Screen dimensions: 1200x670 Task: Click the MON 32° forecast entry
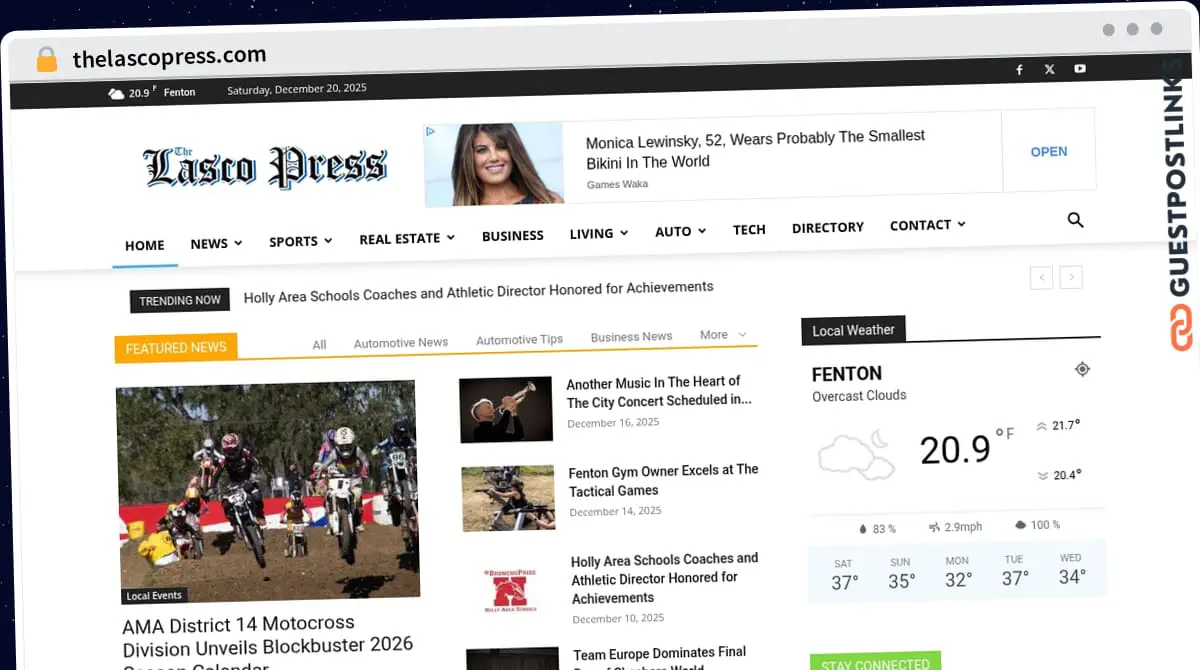[x=958, y=572]
